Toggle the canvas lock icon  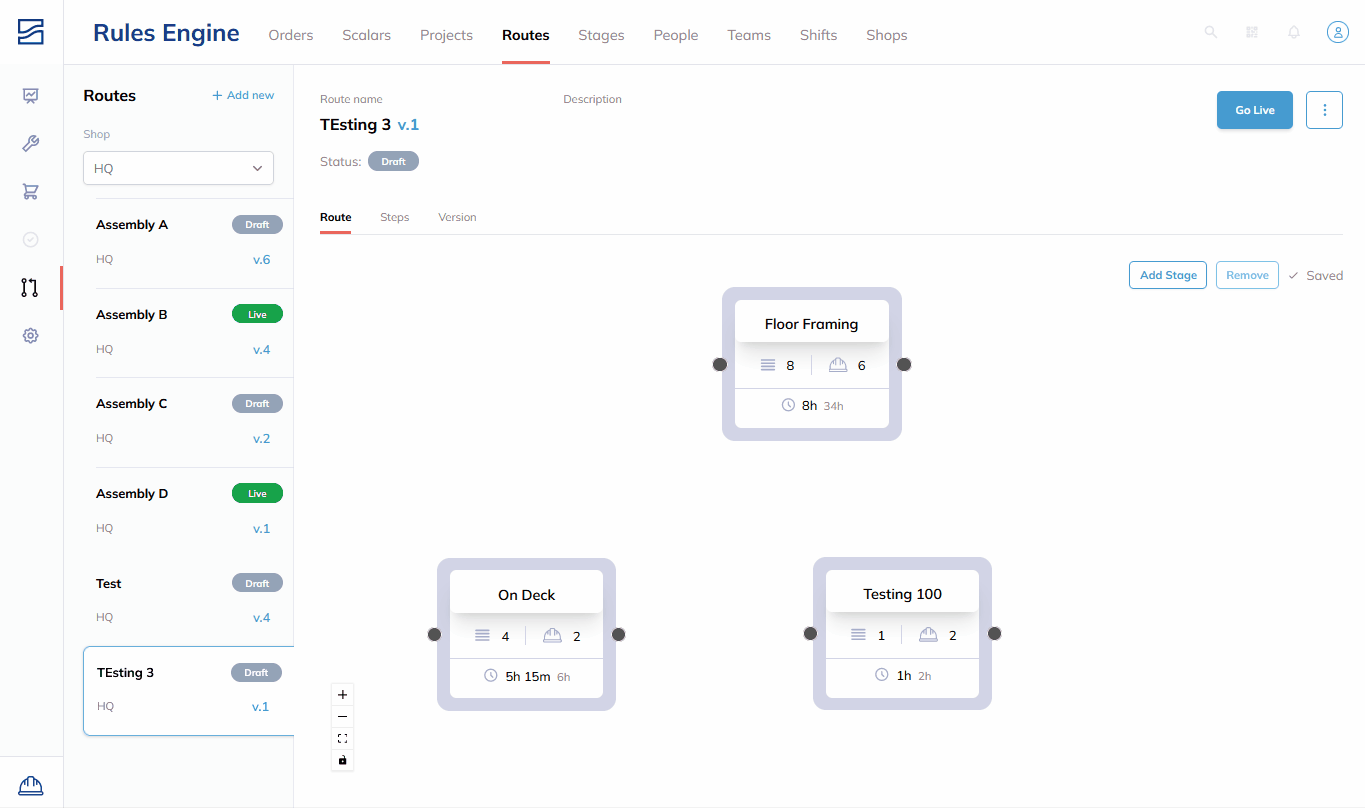click(343, 760)
